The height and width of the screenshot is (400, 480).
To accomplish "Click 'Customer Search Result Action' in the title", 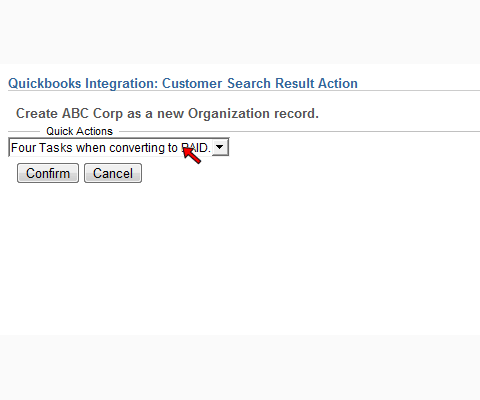I will tap(260, 83).
